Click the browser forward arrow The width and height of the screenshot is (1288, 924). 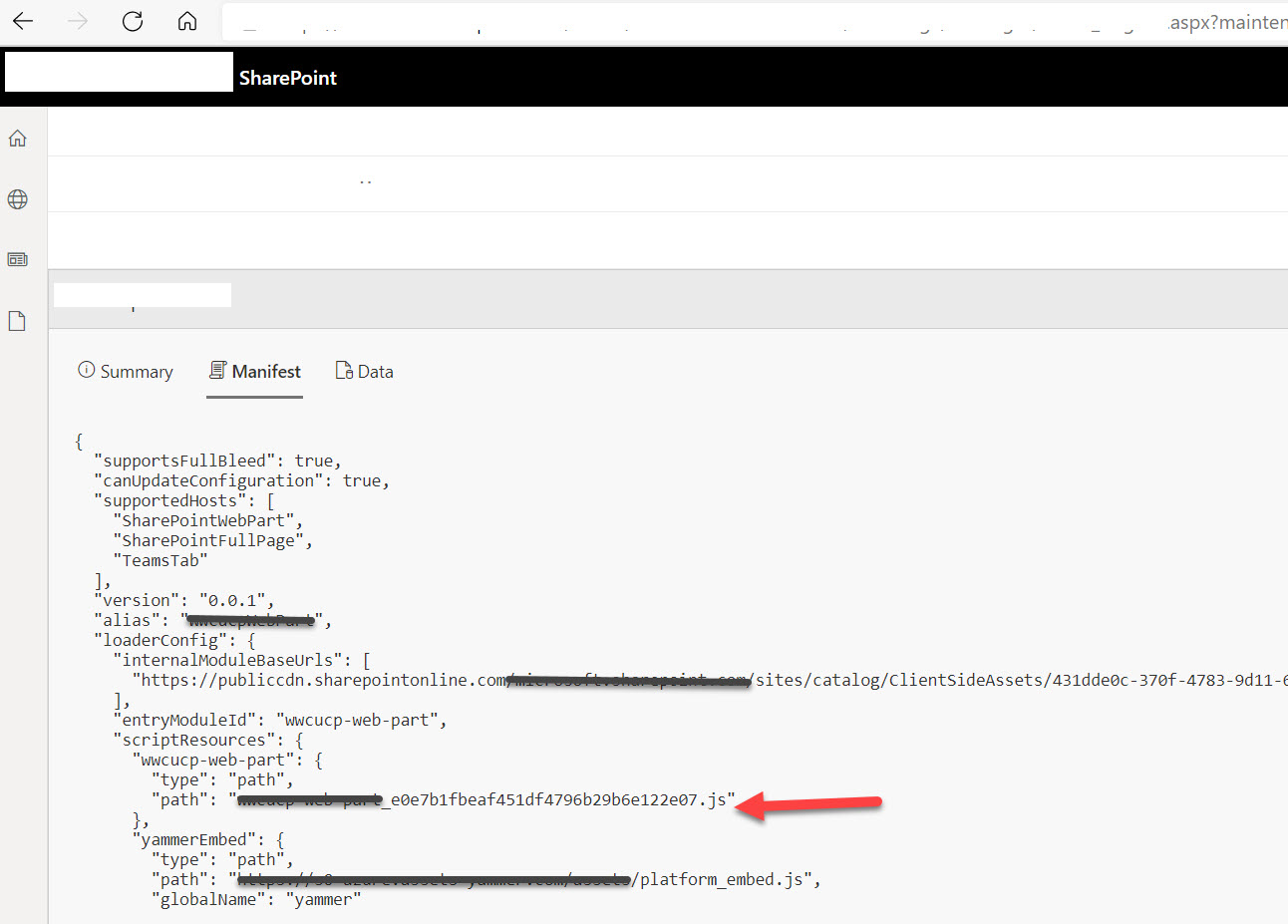pyautogui.click(x=77, y=21)
